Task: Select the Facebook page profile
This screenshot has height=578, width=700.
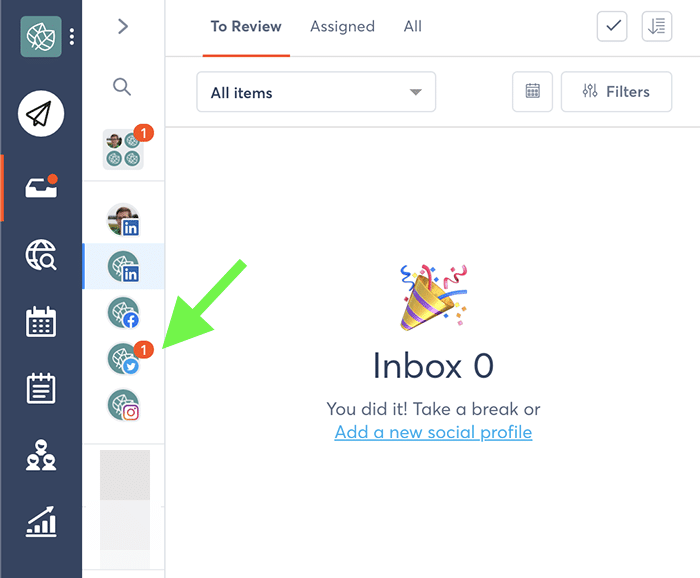Action: click(124, 313)
